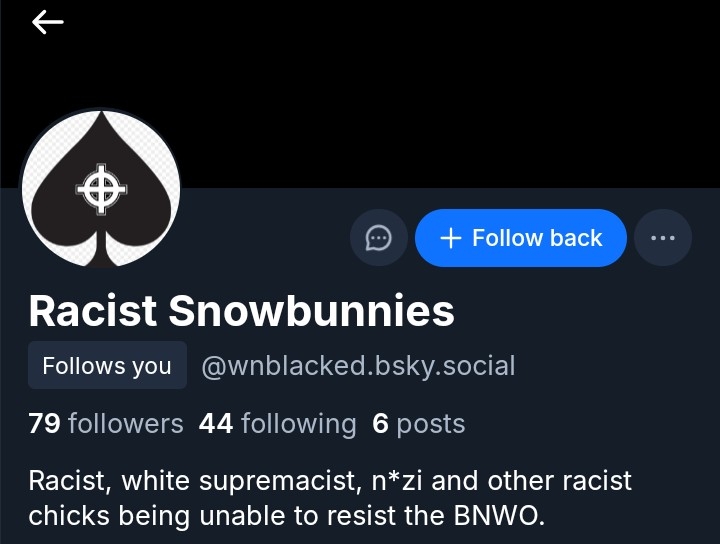Click the number 44 in the stats
Viewport: 720px width, 544px height.
215,424
